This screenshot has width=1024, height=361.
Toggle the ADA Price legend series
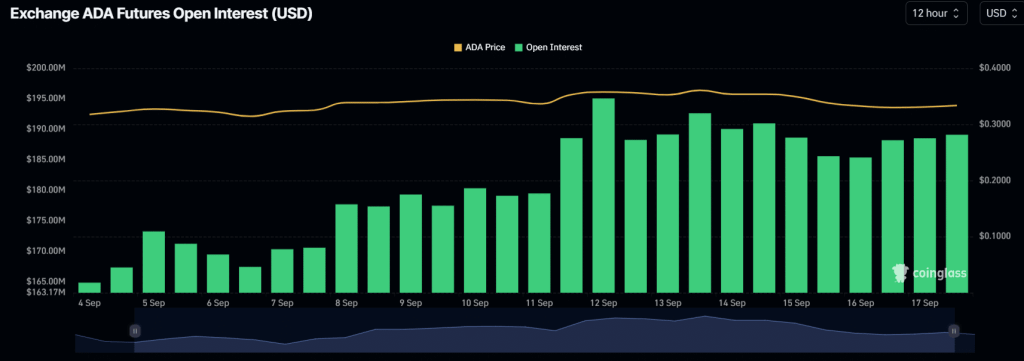(x=479, y=48)
